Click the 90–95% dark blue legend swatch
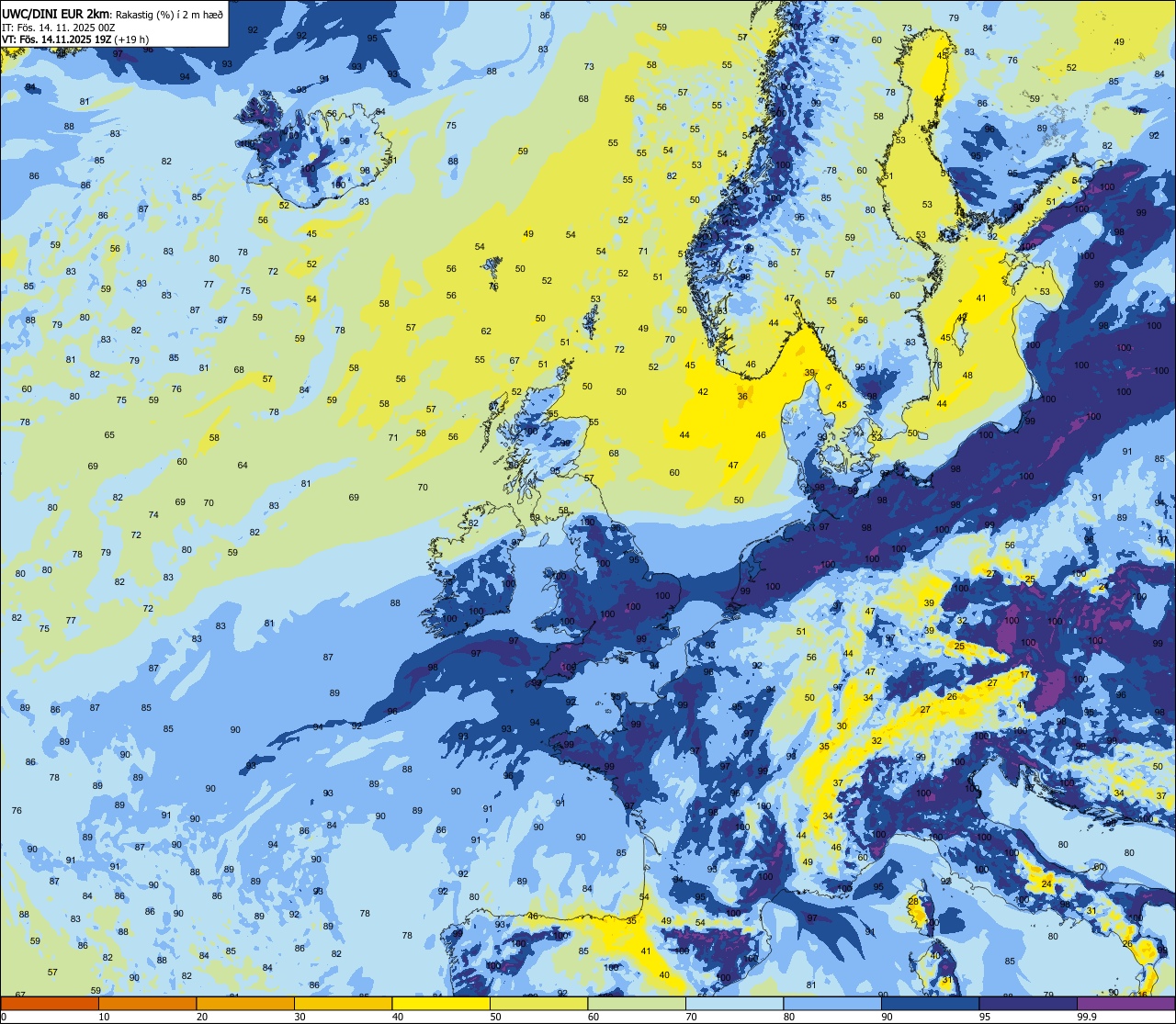This screenshot has height=1024, width=1176. pos(930,1003)
